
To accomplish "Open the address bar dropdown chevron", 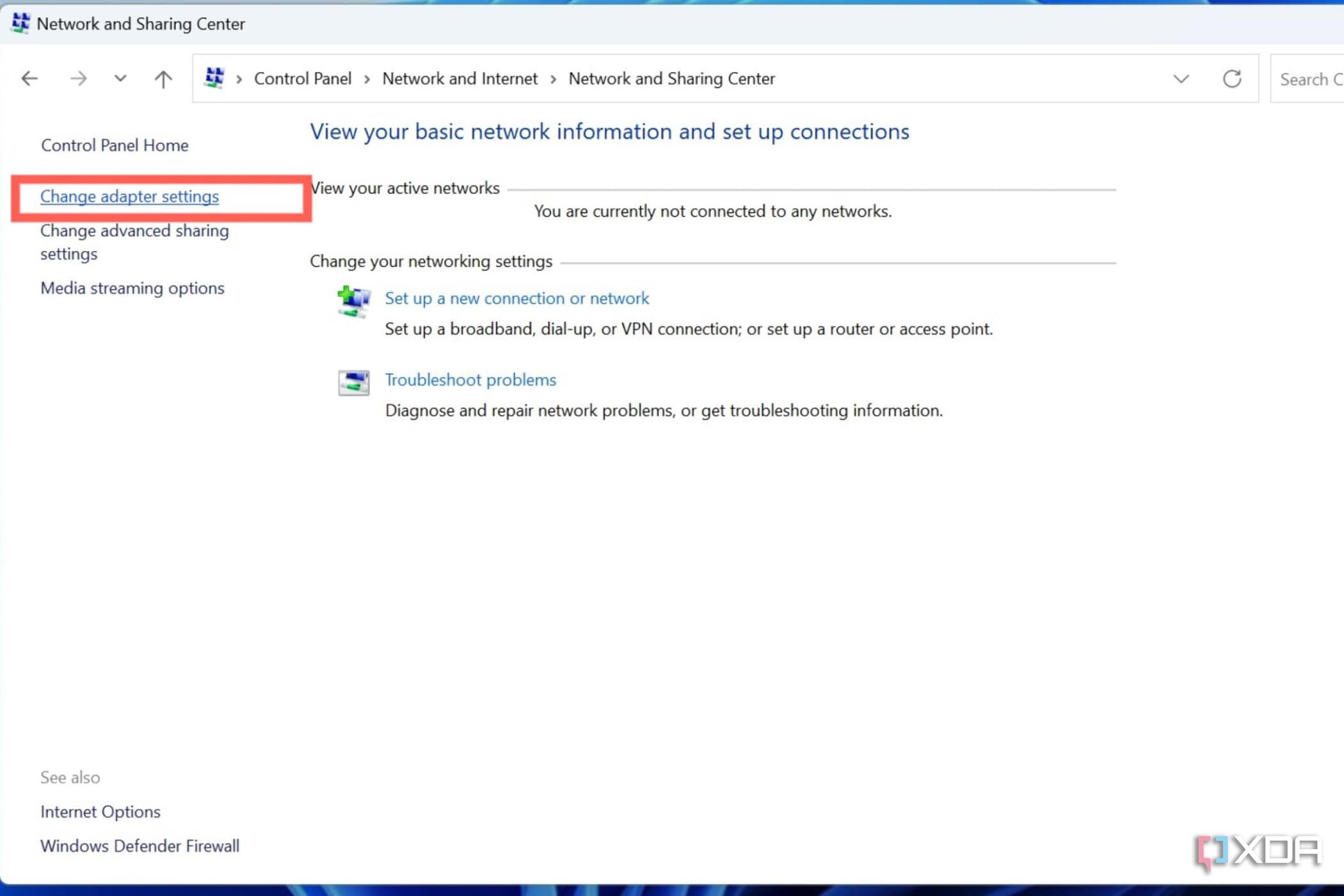I will tap(1180, 78).
